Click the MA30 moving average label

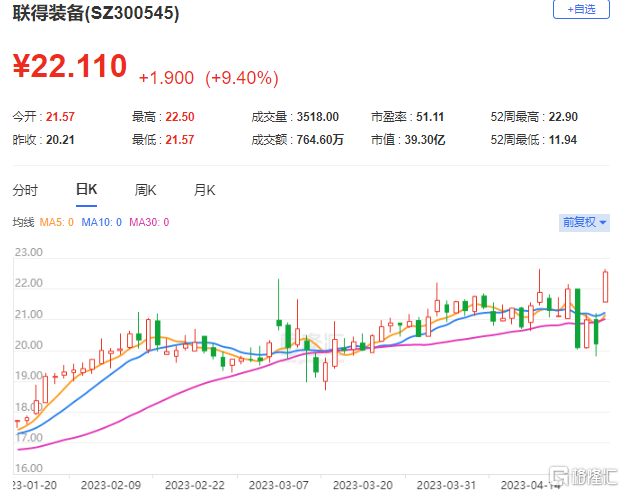tap(149, 222)
